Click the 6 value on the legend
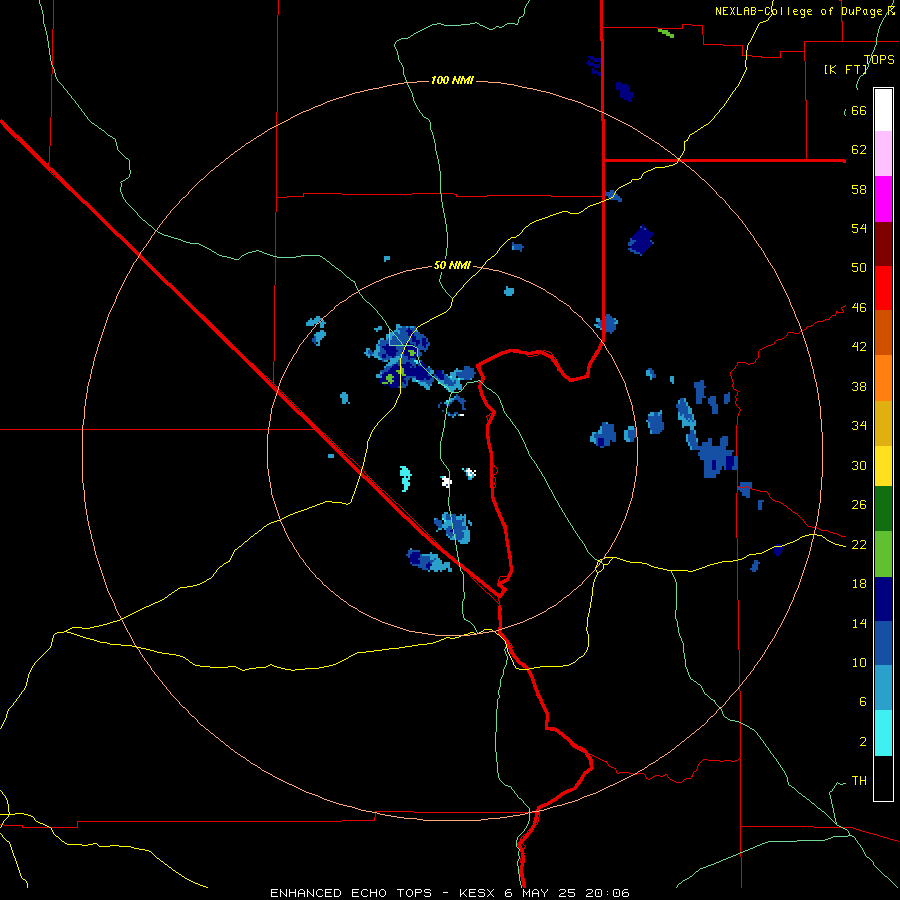This screenshot has height=900, width=900. (x=863, y=701)
